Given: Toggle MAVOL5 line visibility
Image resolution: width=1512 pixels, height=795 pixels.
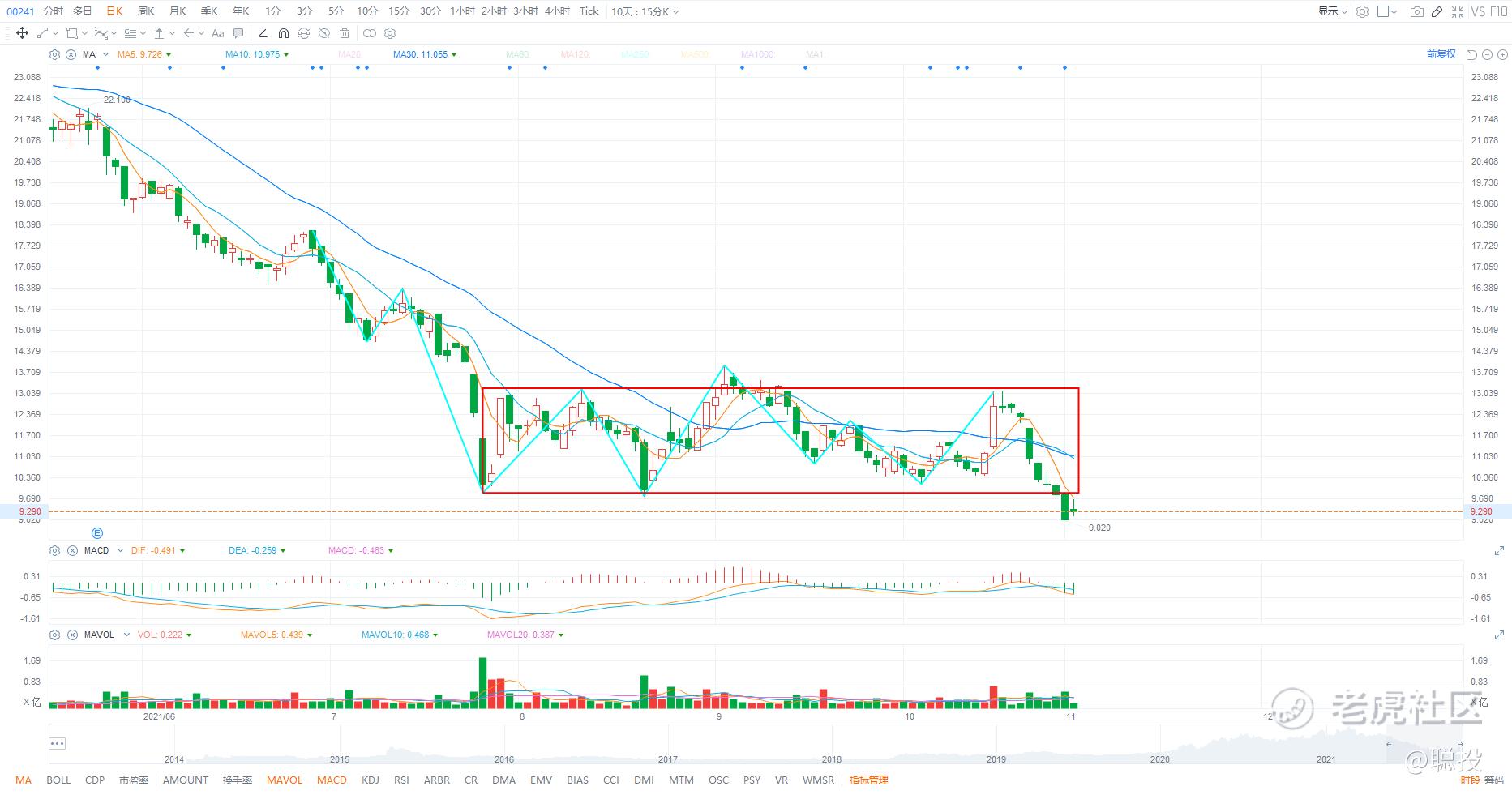Looking at the screenshot, I should tap(276, 635).
